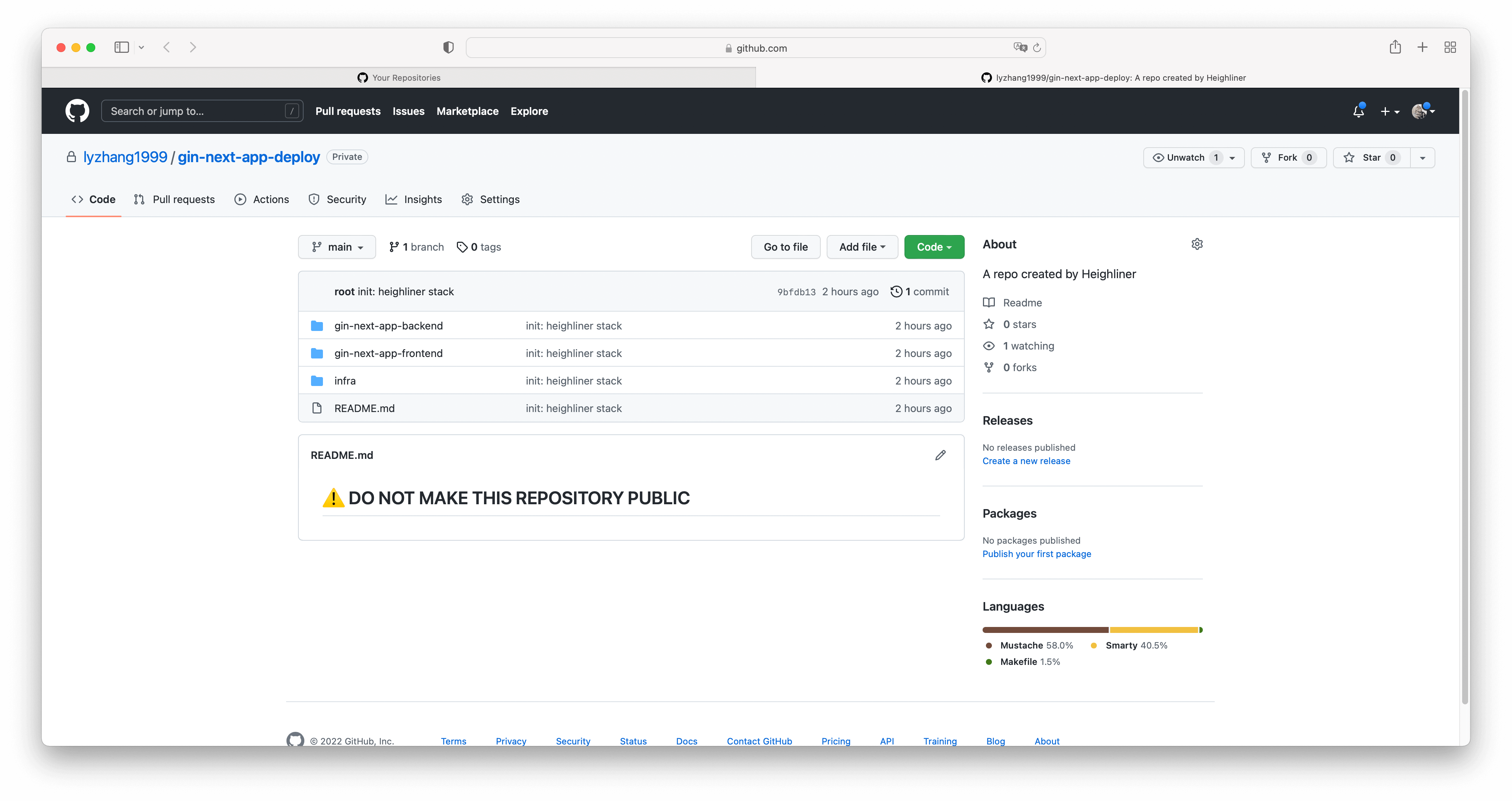This screenshot has height=801, width=1512.
Task: Click the yellow Smarty segment of language bar
Action: [x=1153, y=630]
